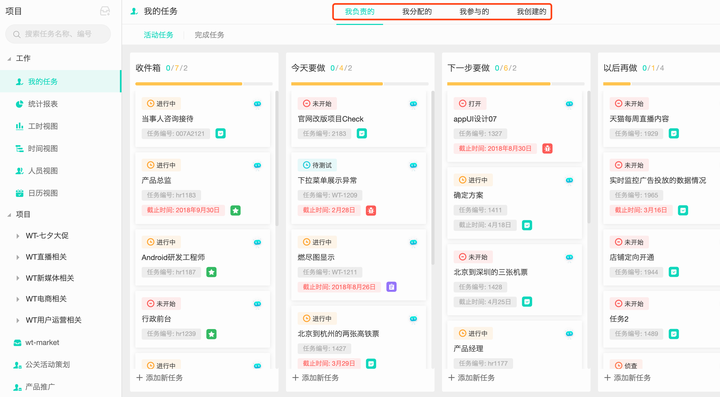
Task: Click comment bubble icon on 当事人咨询接待 card
Action: [x=258, y=104]
